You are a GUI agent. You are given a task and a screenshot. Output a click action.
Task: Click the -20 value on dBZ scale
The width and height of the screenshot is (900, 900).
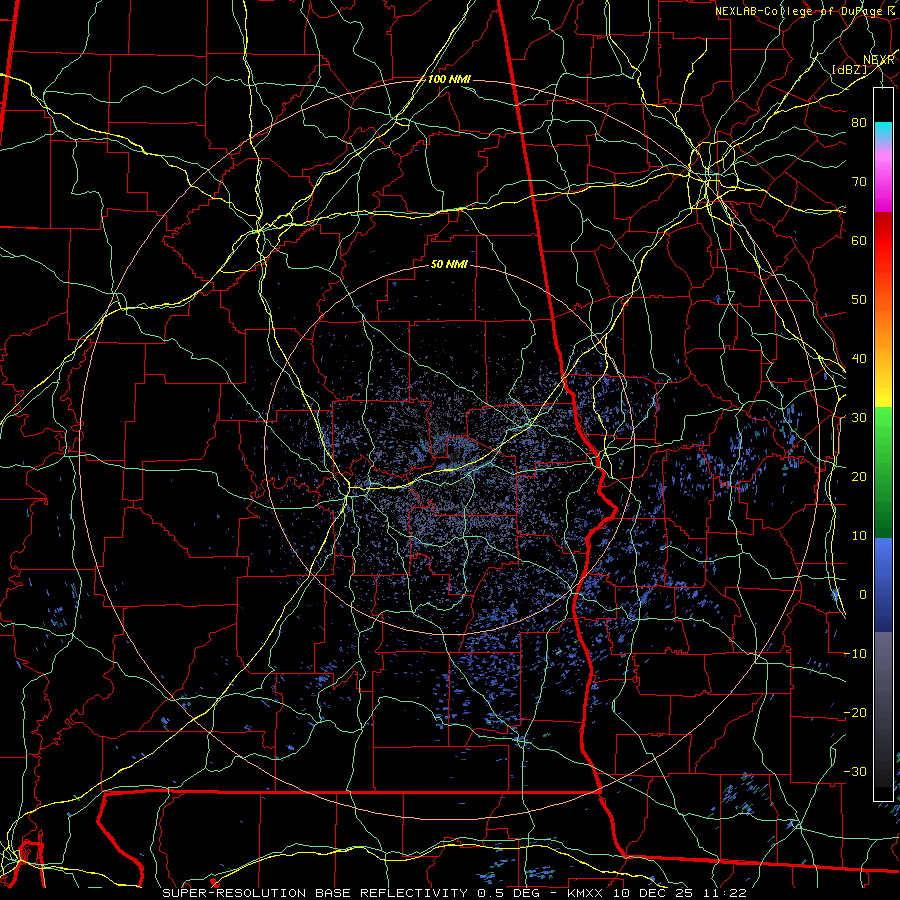pyautogui.click(x=855, y=712)
